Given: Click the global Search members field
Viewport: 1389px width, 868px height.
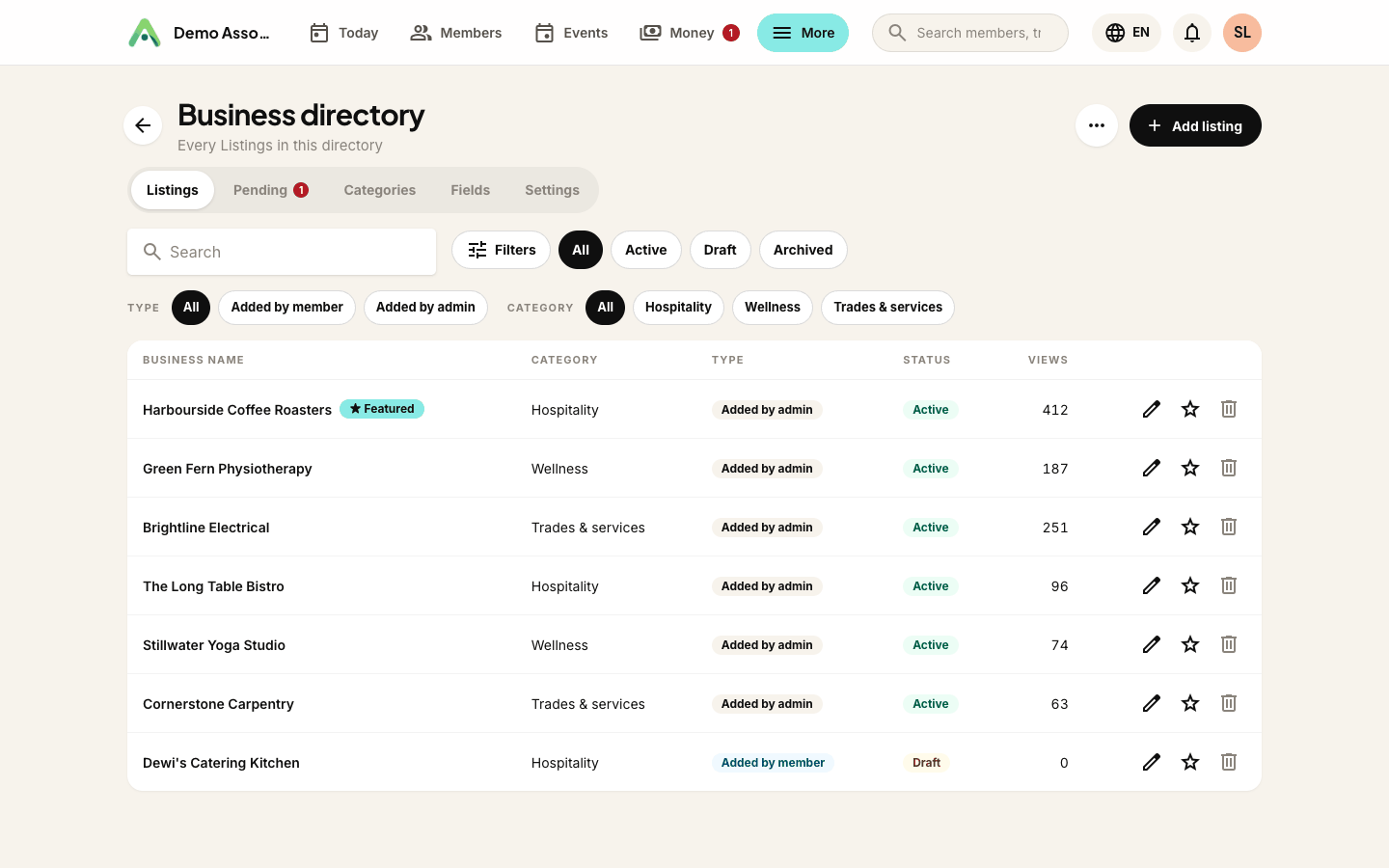Looking at the screenshot, I should coord(970,33).
